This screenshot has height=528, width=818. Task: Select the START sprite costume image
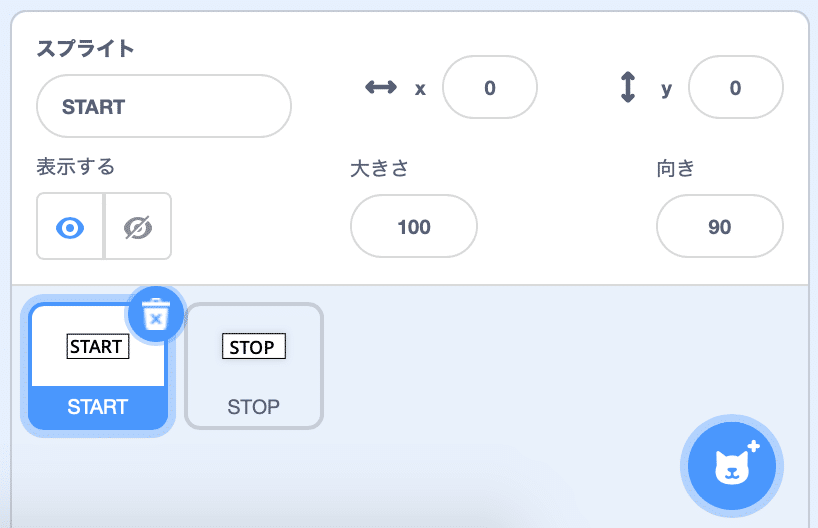pos(98,346)
